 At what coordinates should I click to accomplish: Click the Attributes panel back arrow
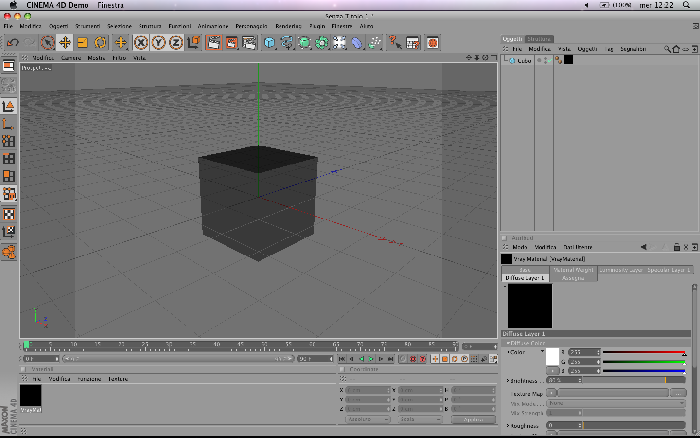point(643,247)
